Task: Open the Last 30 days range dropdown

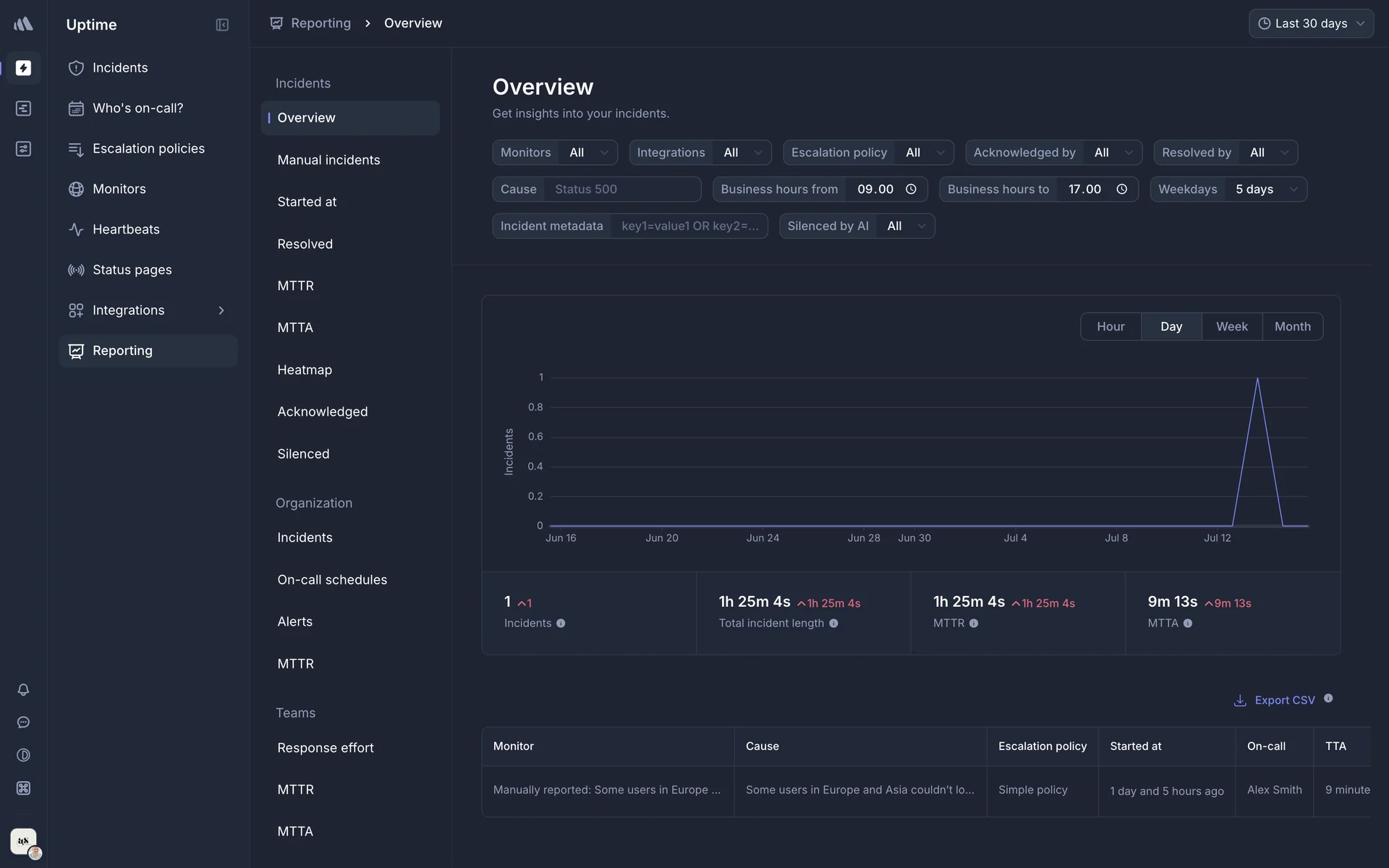Action: pyautogui.click(x=1311, y=24)
